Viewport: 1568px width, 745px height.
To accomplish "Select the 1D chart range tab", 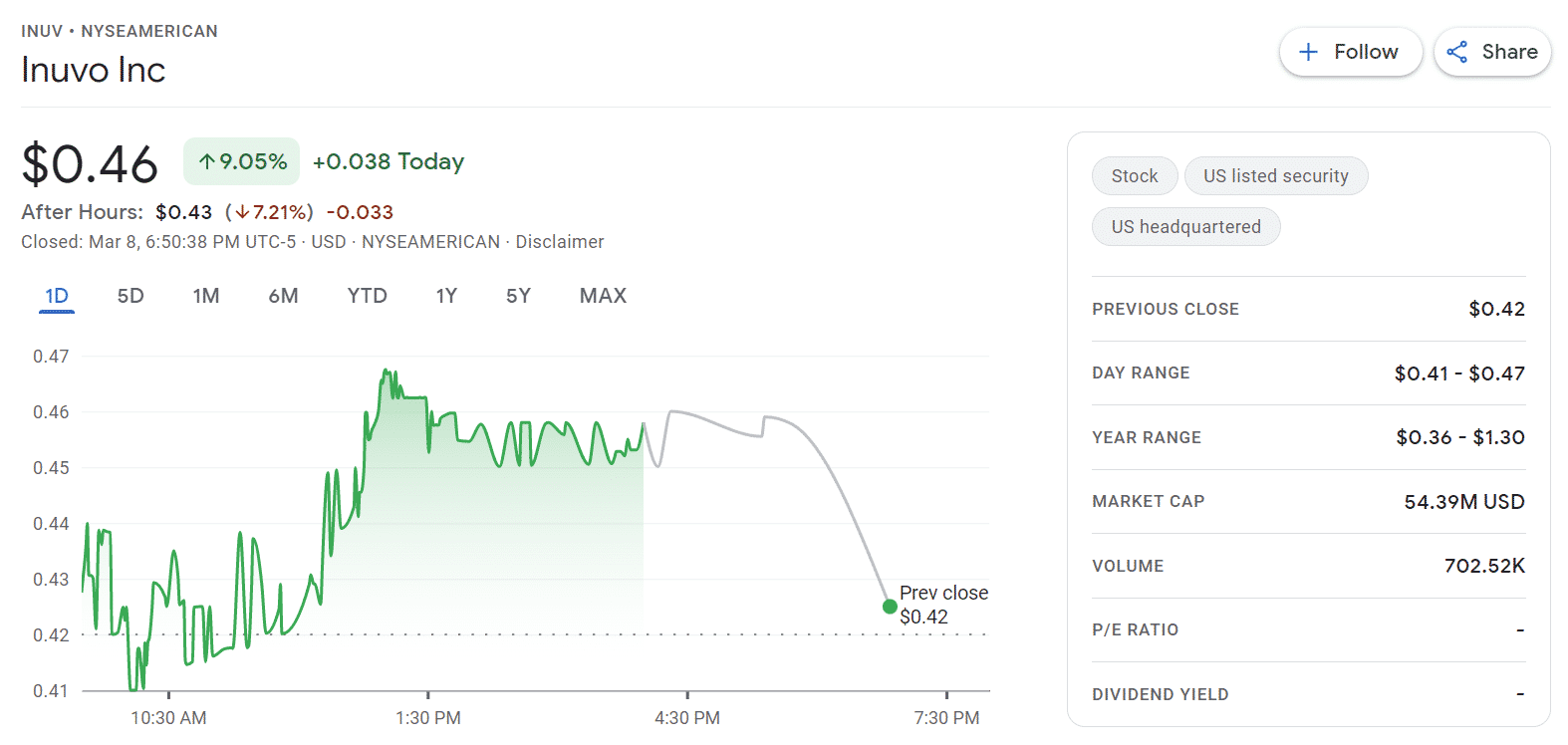I will click(57, 296).
